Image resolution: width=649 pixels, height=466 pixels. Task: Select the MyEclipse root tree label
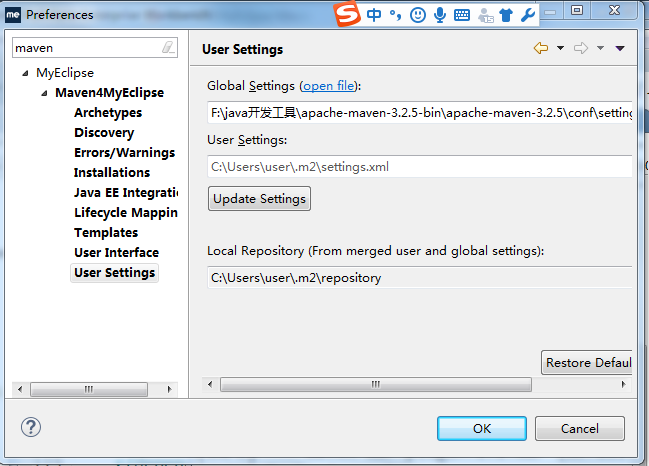click(65, 73)
